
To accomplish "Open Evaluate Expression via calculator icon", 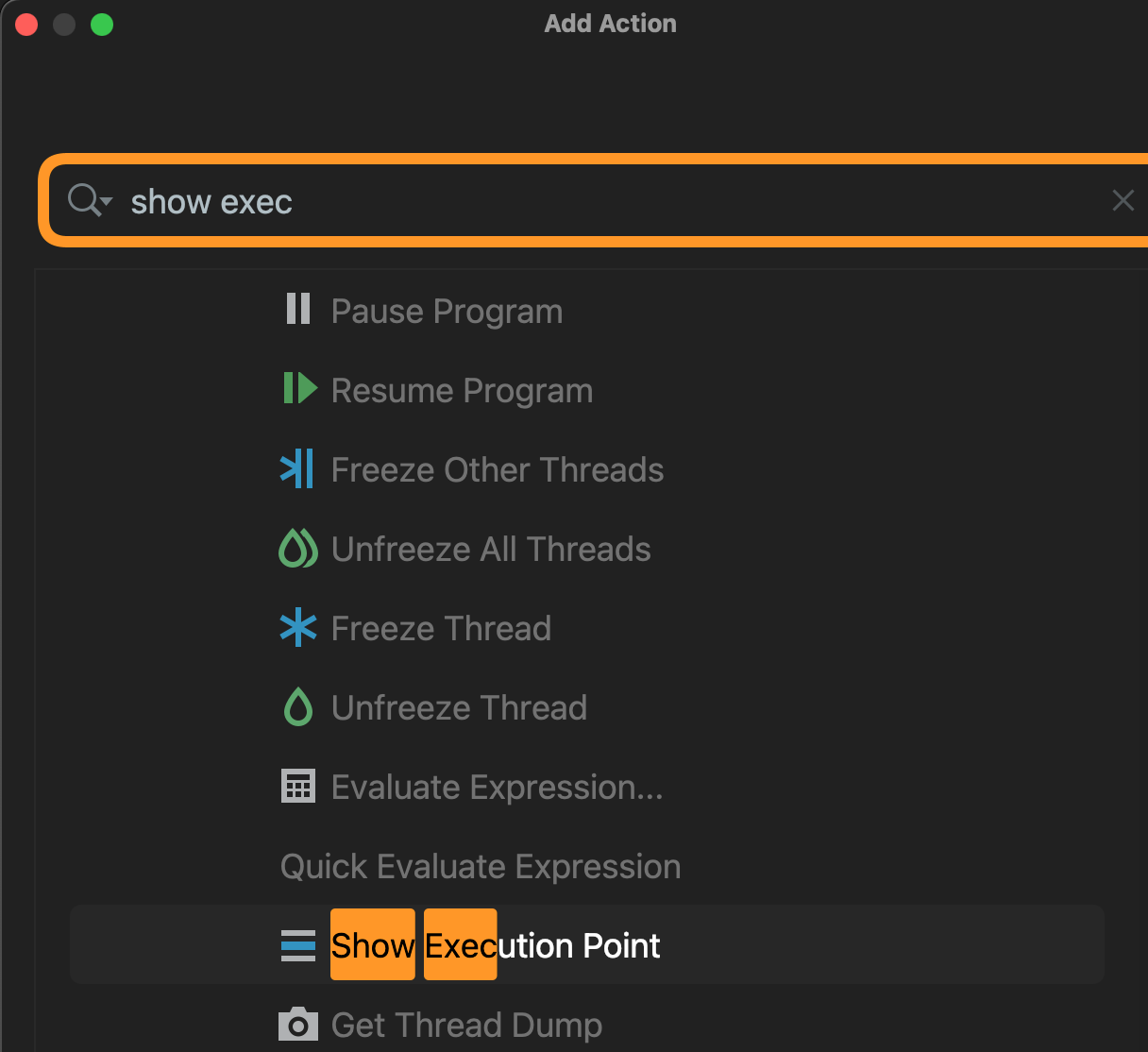I will 298,786.
